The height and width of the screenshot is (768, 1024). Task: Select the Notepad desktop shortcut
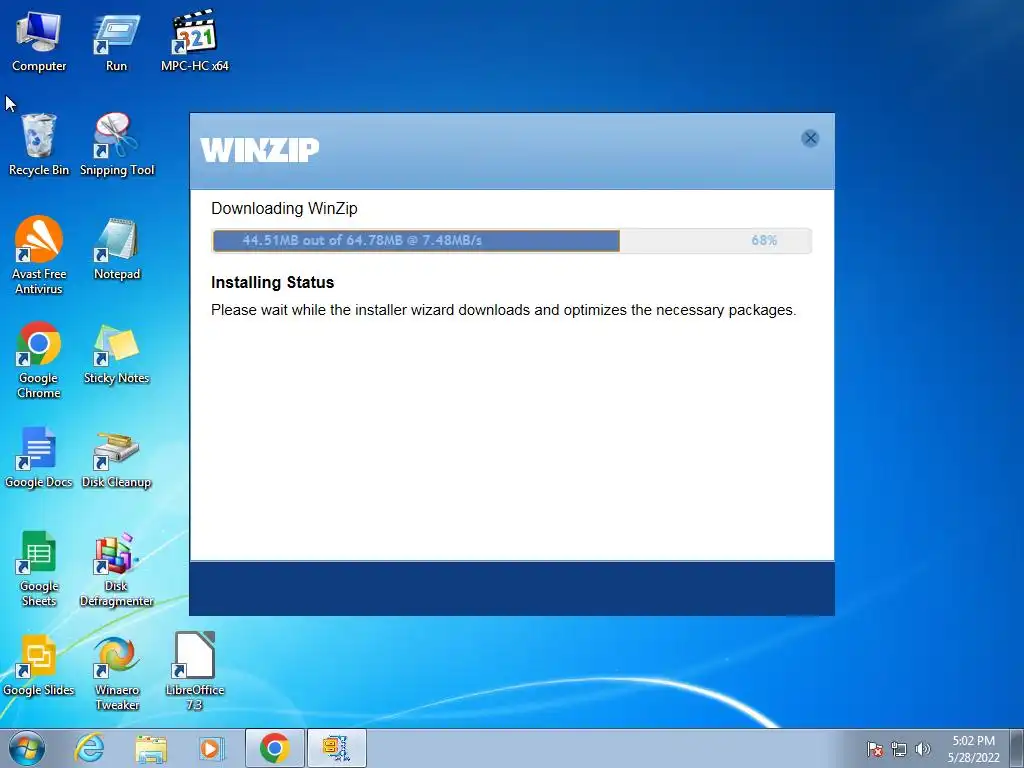click(x=117, y=249)
